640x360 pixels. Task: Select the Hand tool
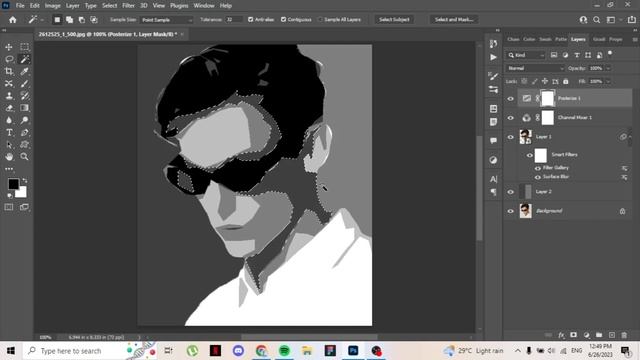tap(9, 156)
